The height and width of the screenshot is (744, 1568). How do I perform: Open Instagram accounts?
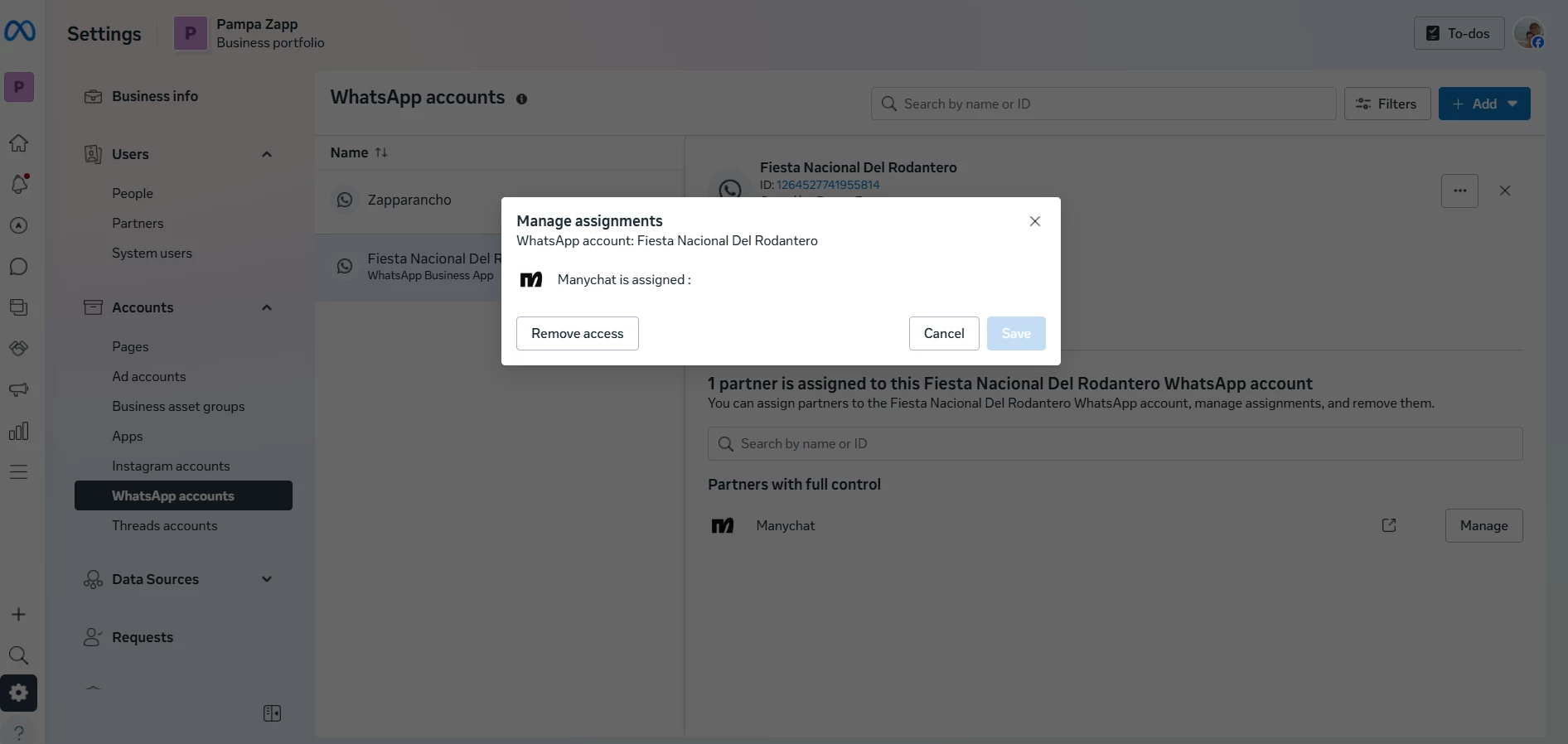(171, 466)
